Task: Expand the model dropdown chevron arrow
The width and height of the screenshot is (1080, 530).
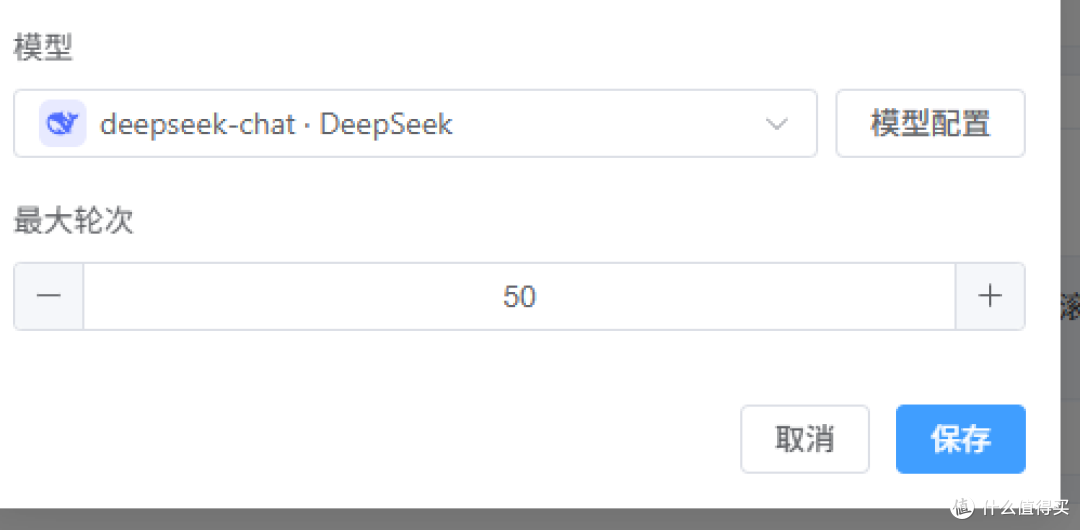Action: (777, 124)
